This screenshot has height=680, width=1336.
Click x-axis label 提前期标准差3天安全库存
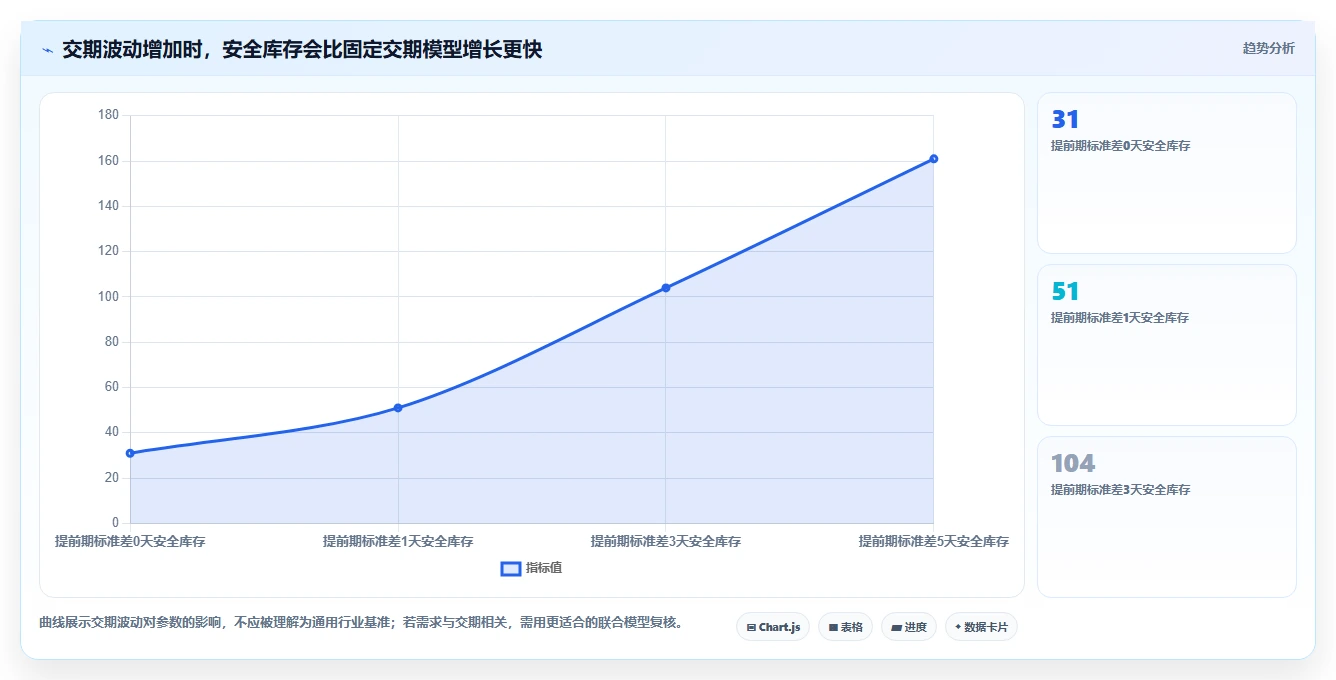tap(666, 541)
